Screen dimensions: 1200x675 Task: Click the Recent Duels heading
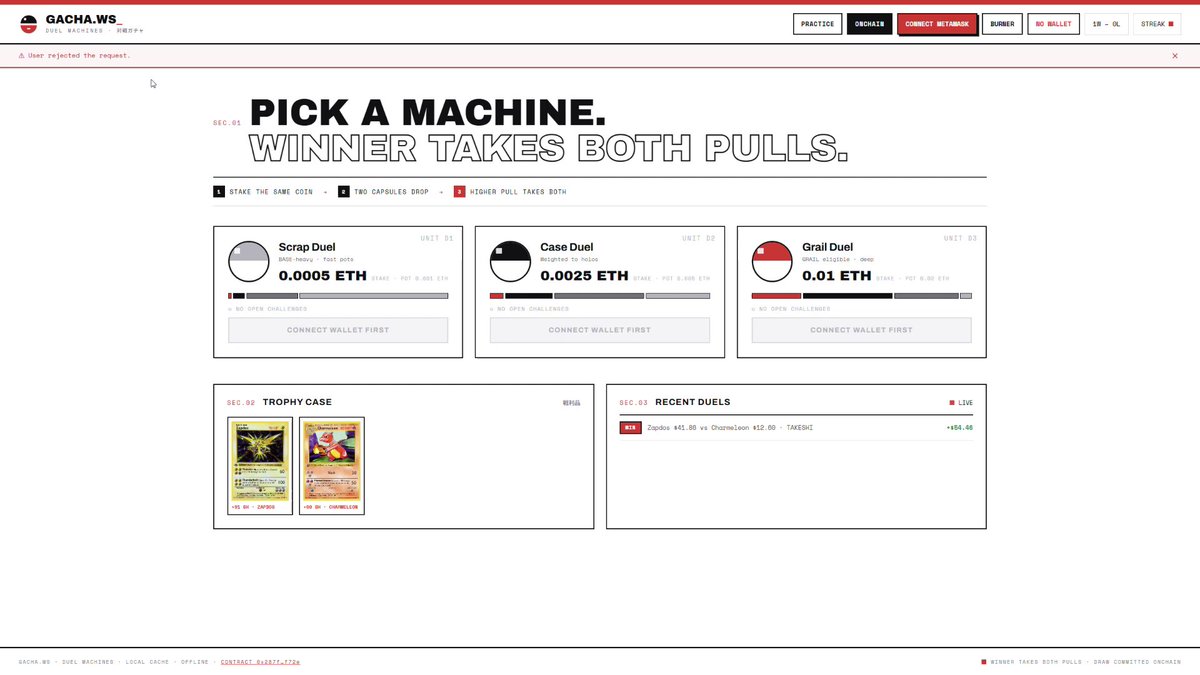[693, 402]
